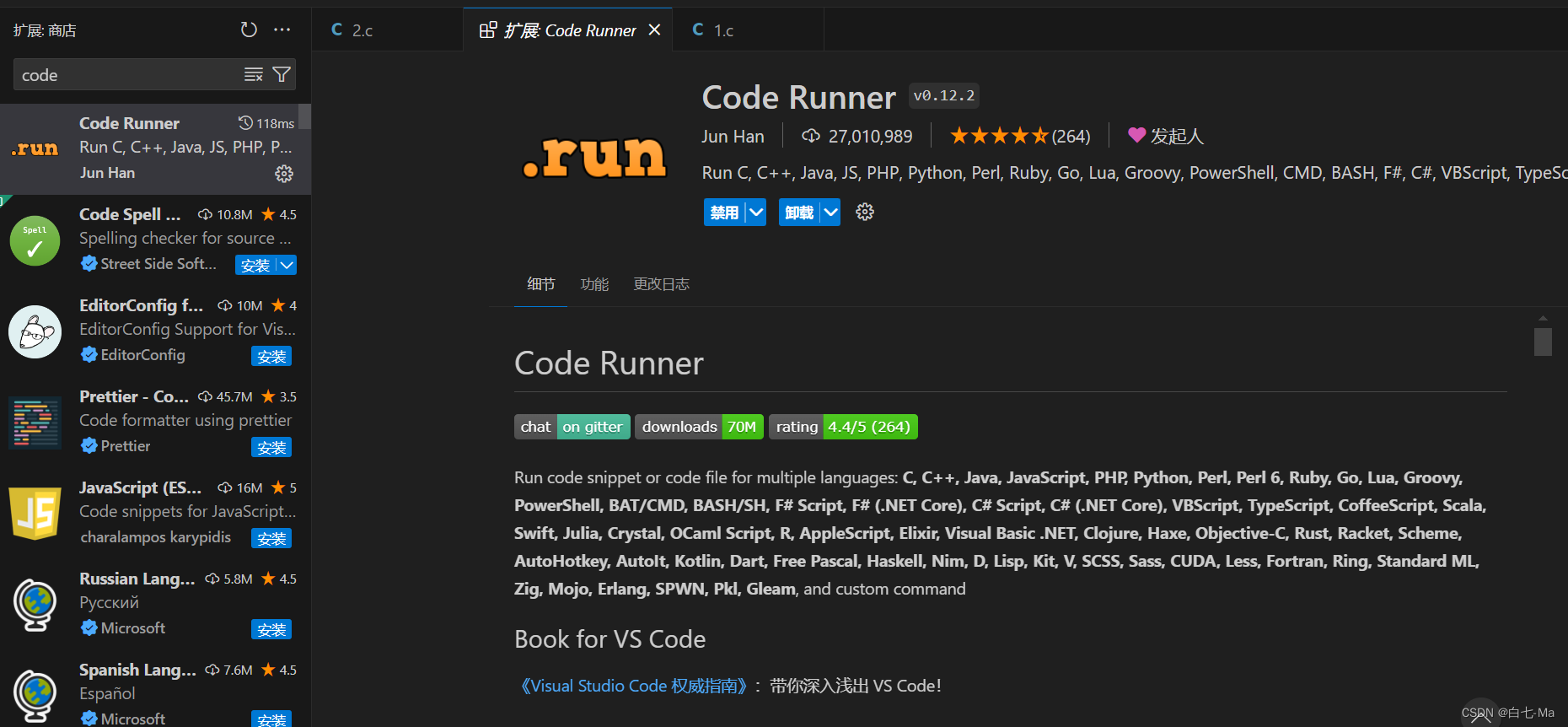Install the EditorConfig extension
The width and height of the screenshot is (1568, 727).
tap(271, 356)
